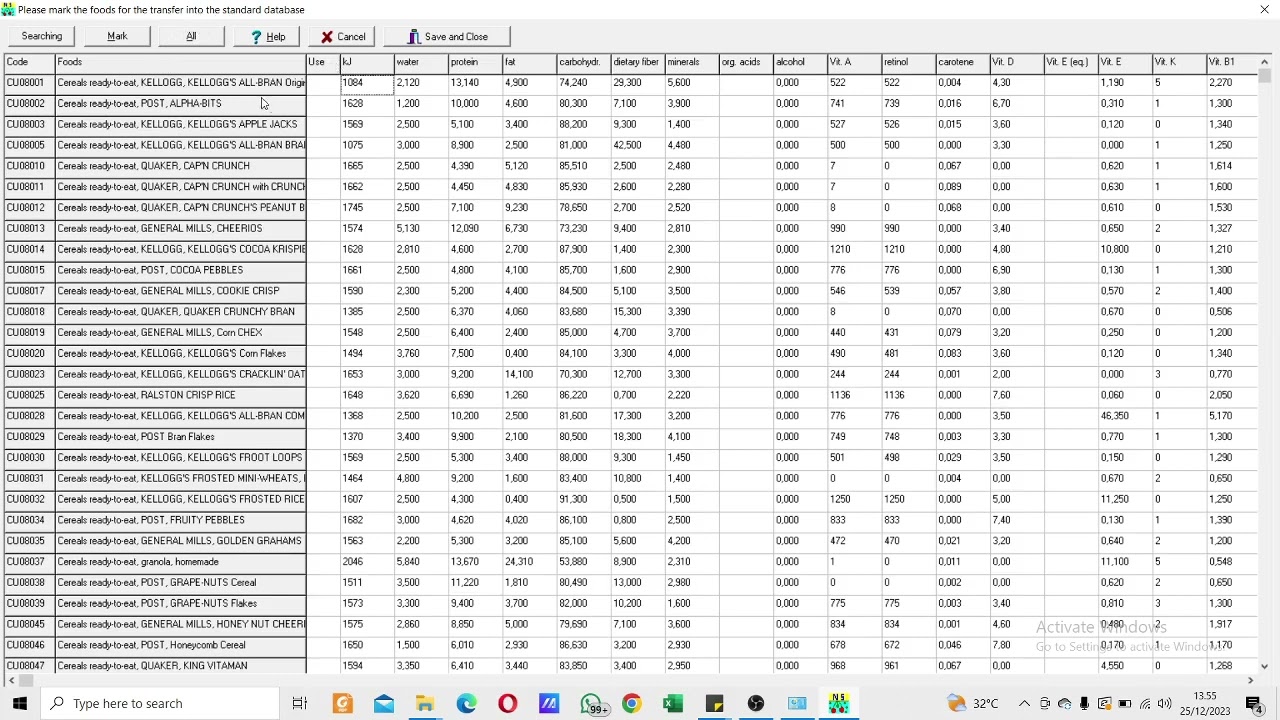Select the All button
The width and height of the screenshot is (1280, 720).
click(x=191, y=37)
